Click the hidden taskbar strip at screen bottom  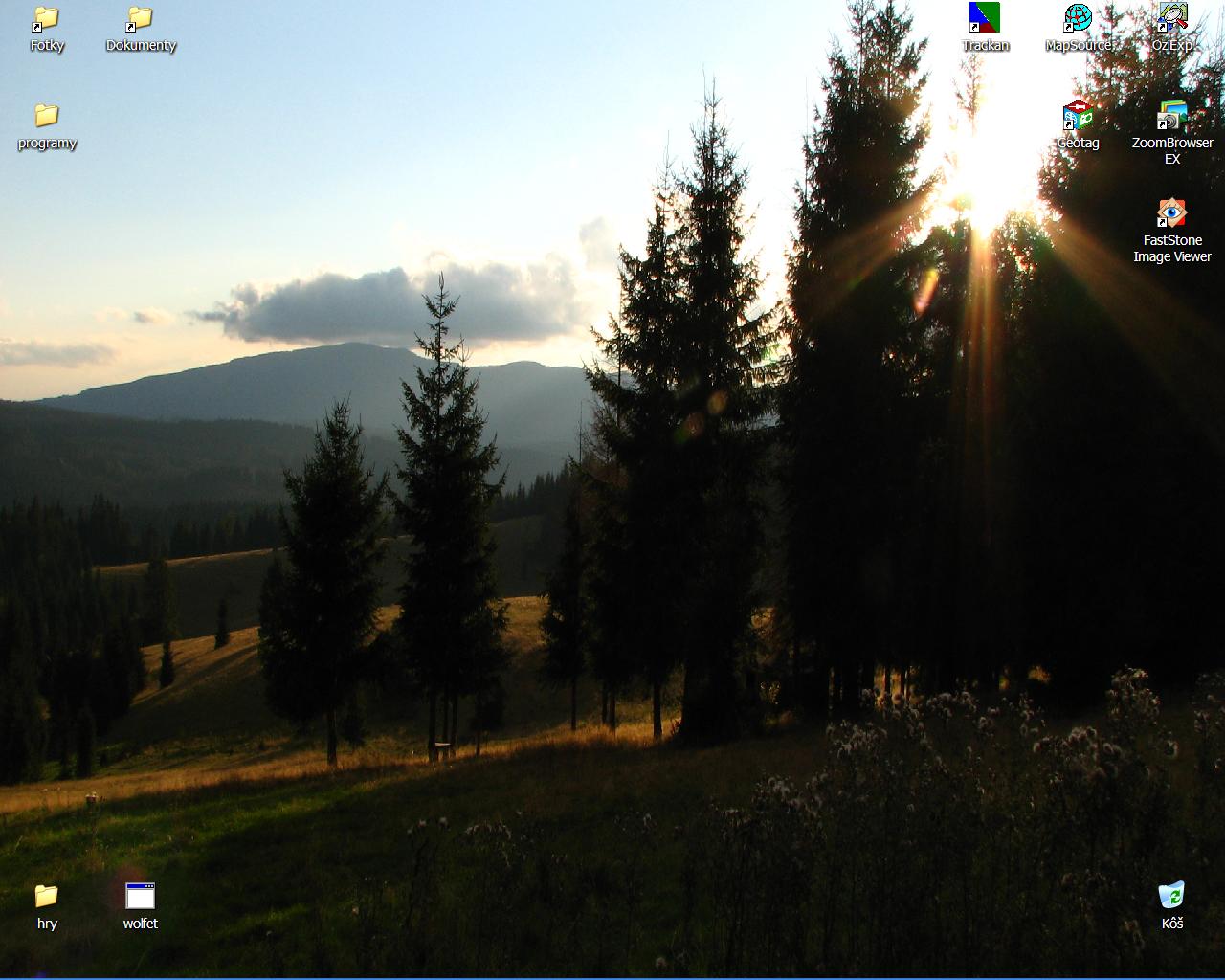[x=612, y=978]
